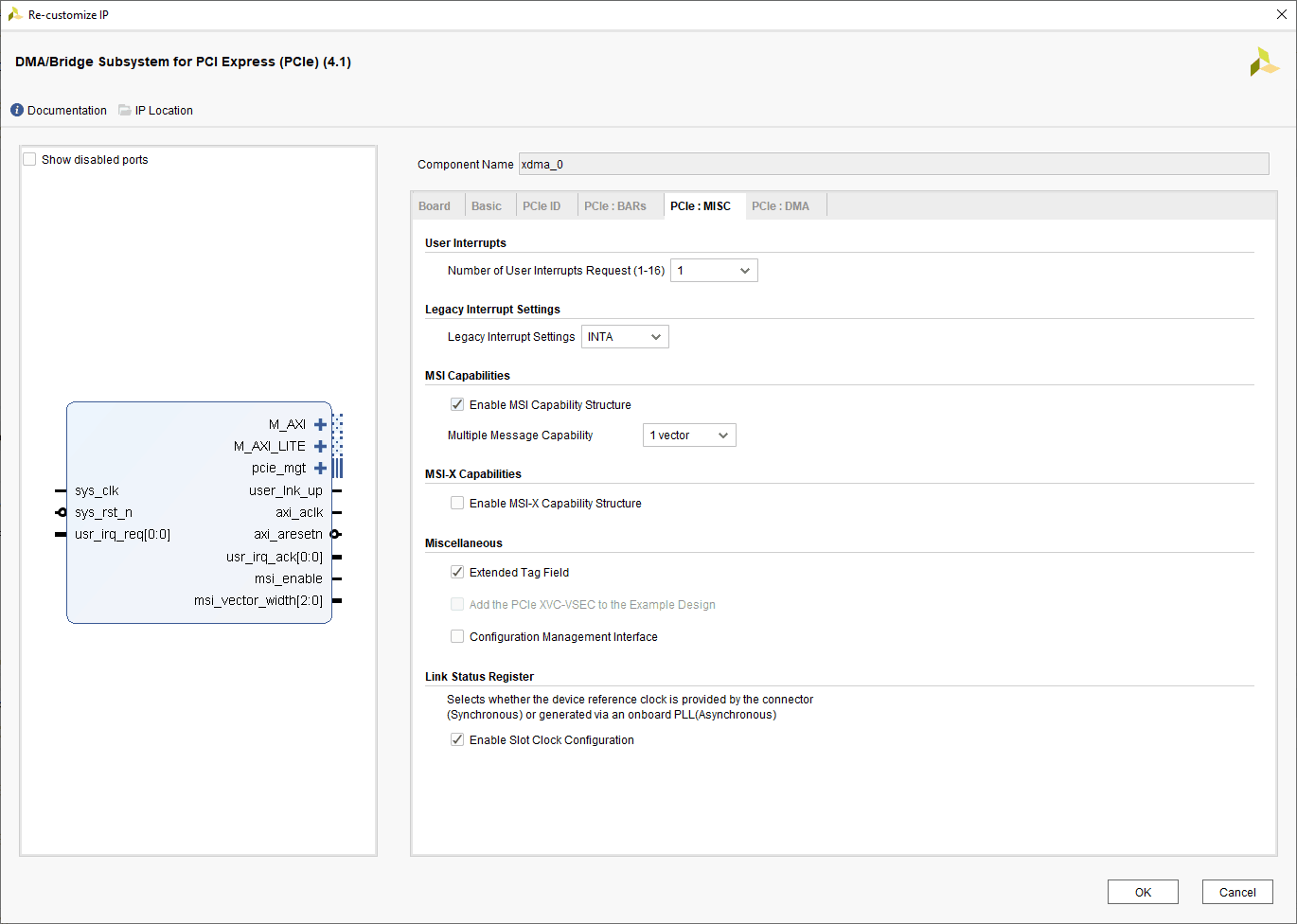1297x924 pixels.
Task: Expand the M_AXI_LITE interface plus icon
Action: tap(320, 447)
